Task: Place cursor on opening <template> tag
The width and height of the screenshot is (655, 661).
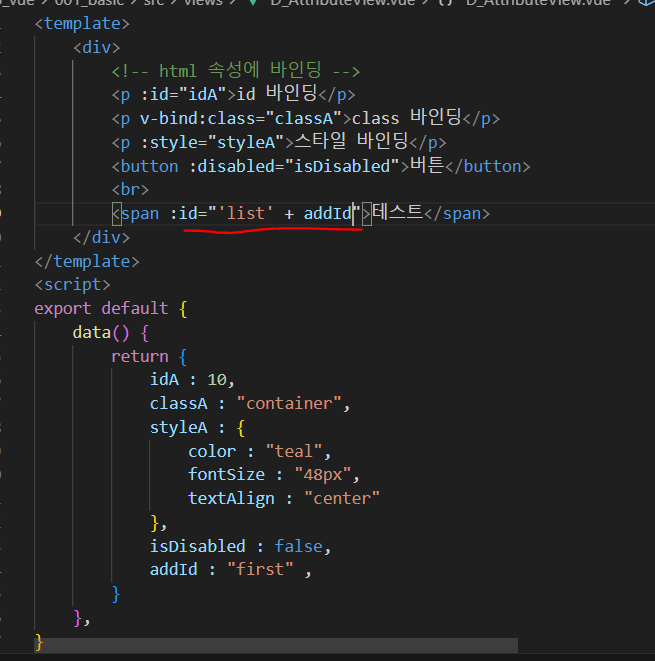Action: (x=82, y=24)
